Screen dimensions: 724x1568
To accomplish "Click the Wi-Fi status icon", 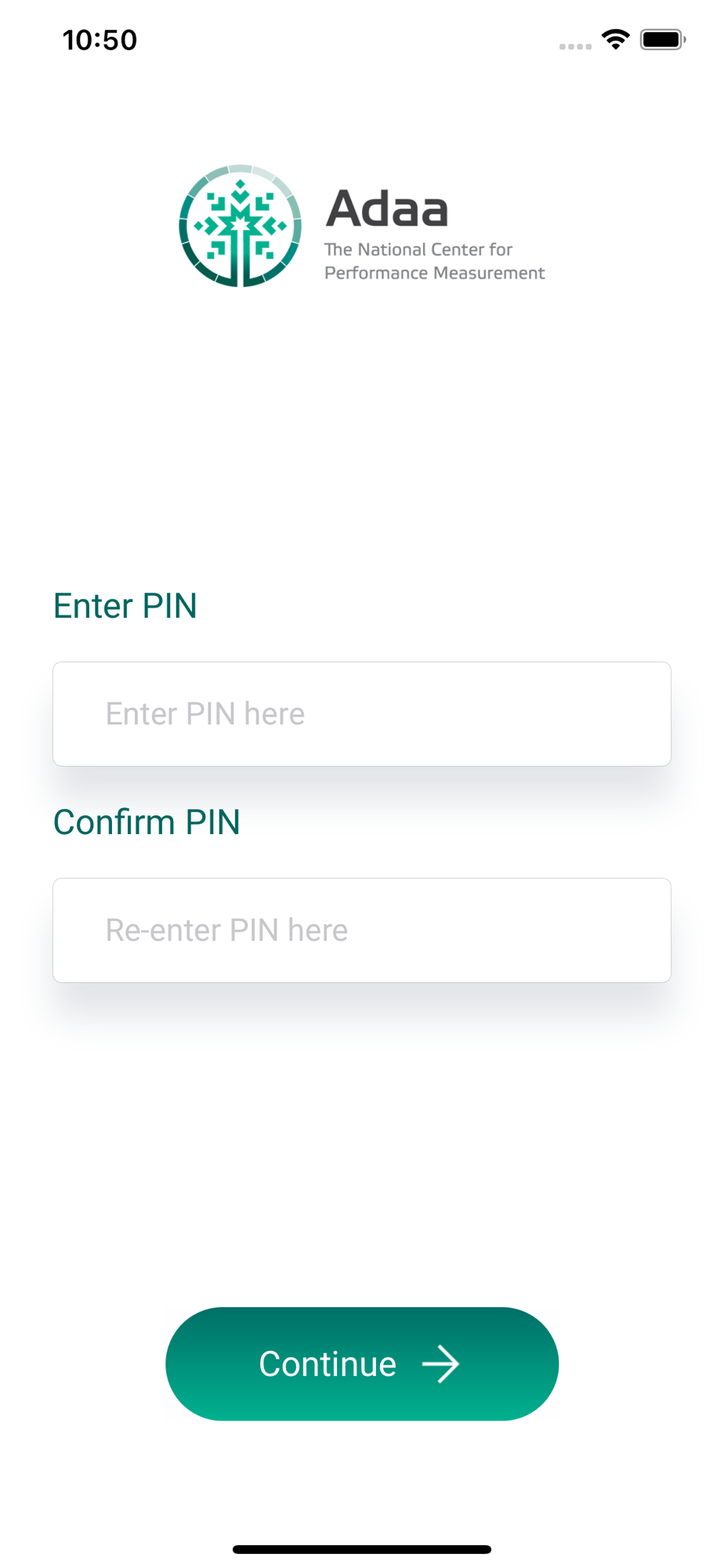I will 616,39.
